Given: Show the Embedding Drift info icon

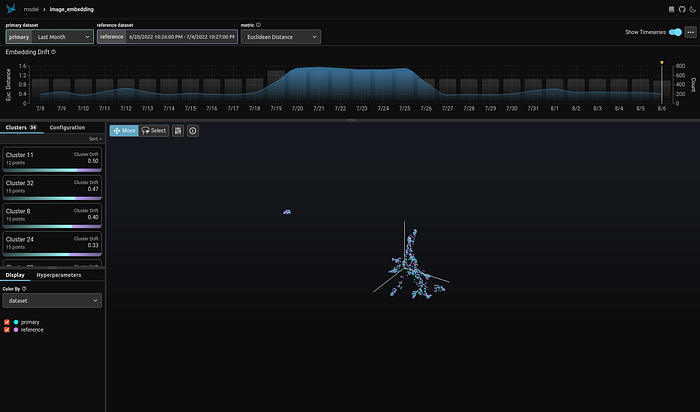Looking at the screenshot, I should [x=54, y=52].
